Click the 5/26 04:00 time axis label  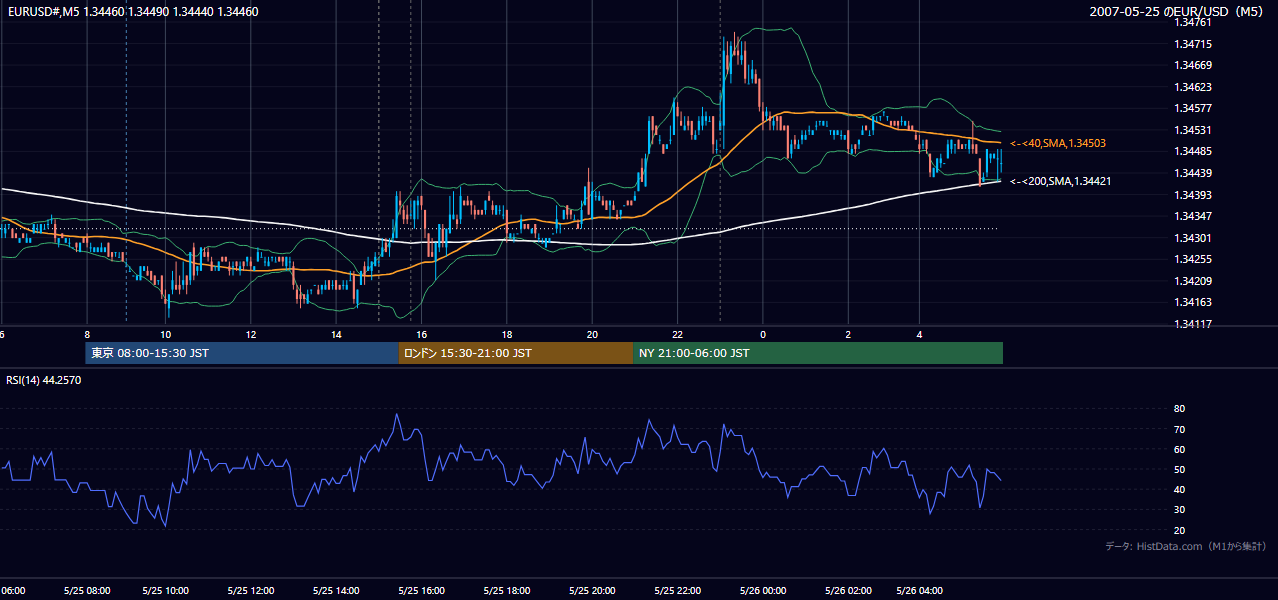click(920, 590)
